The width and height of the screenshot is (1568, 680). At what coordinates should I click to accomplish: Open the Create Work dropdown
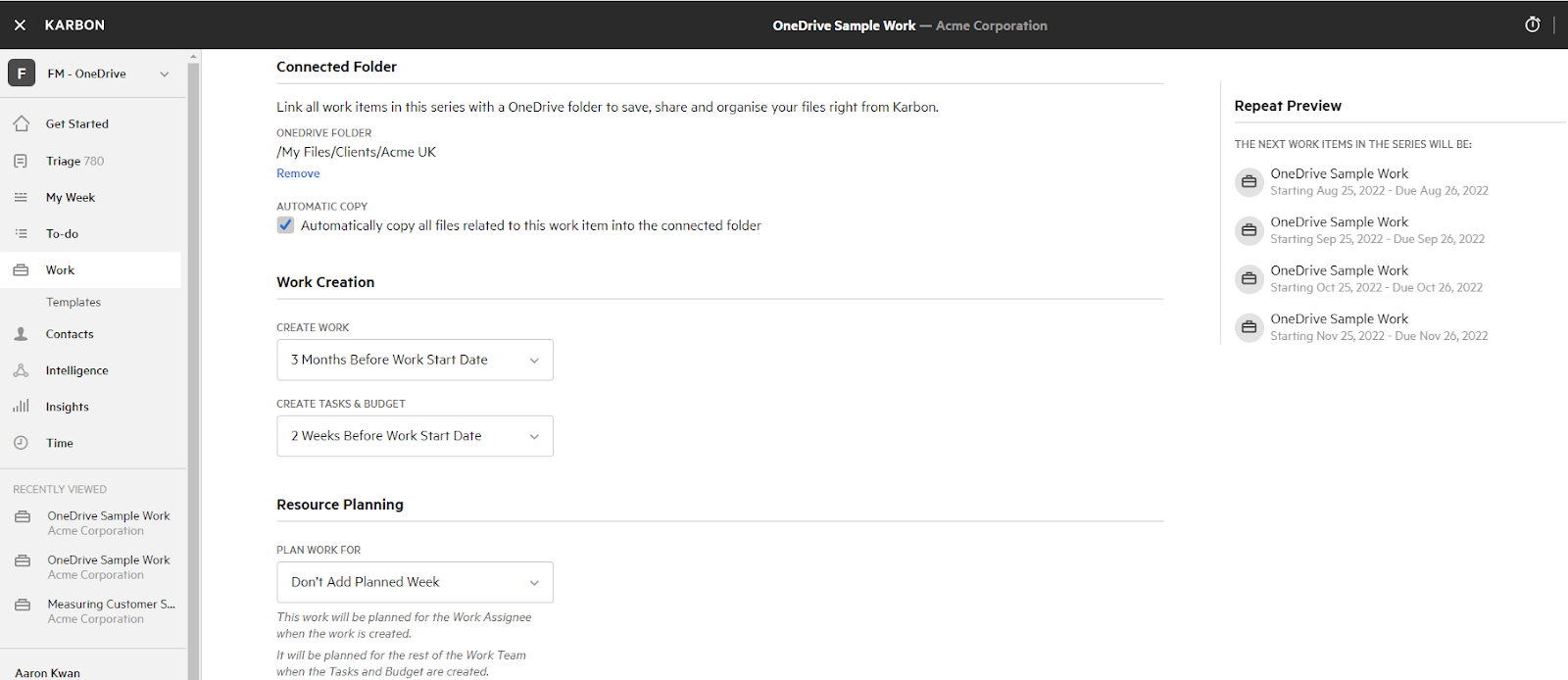[x=415, y=360]
